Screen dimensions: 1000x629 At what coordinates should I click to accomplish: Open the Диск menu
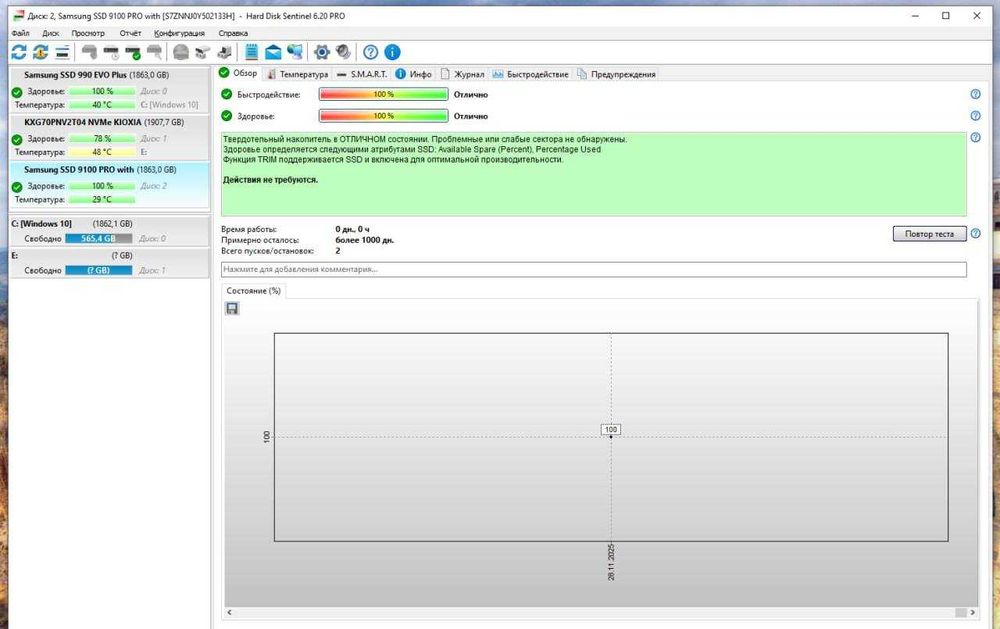click(50, 33)
